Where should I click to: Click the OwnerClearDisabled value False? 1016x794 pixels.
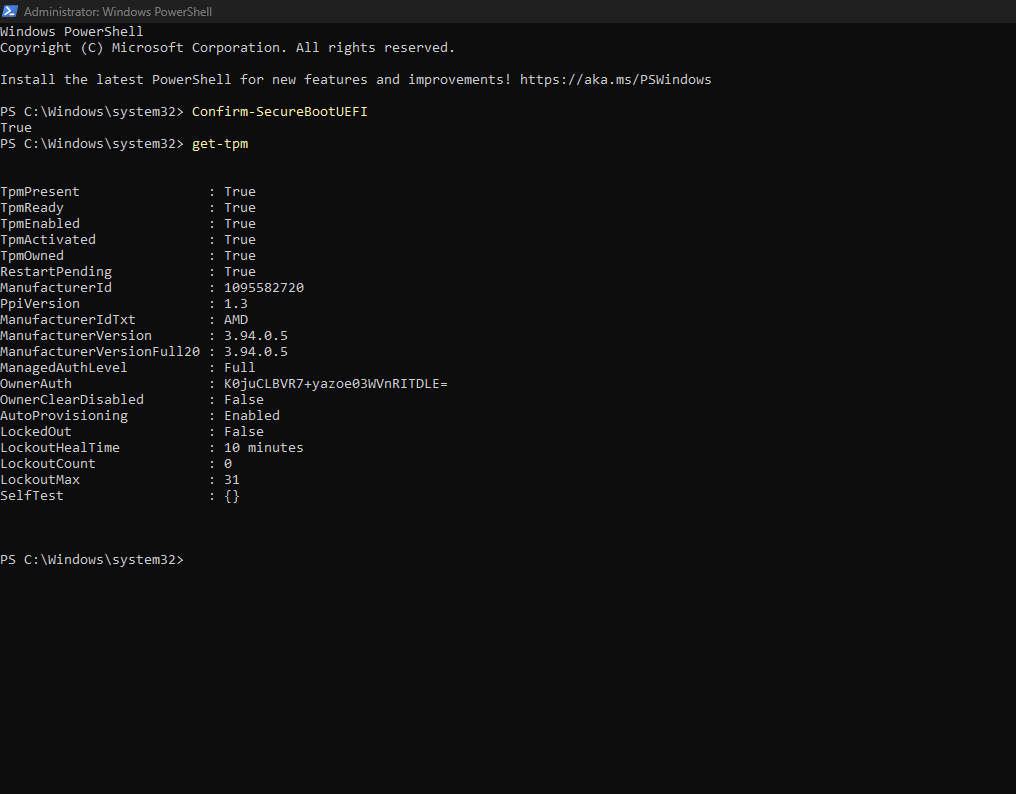click(244, 400)
